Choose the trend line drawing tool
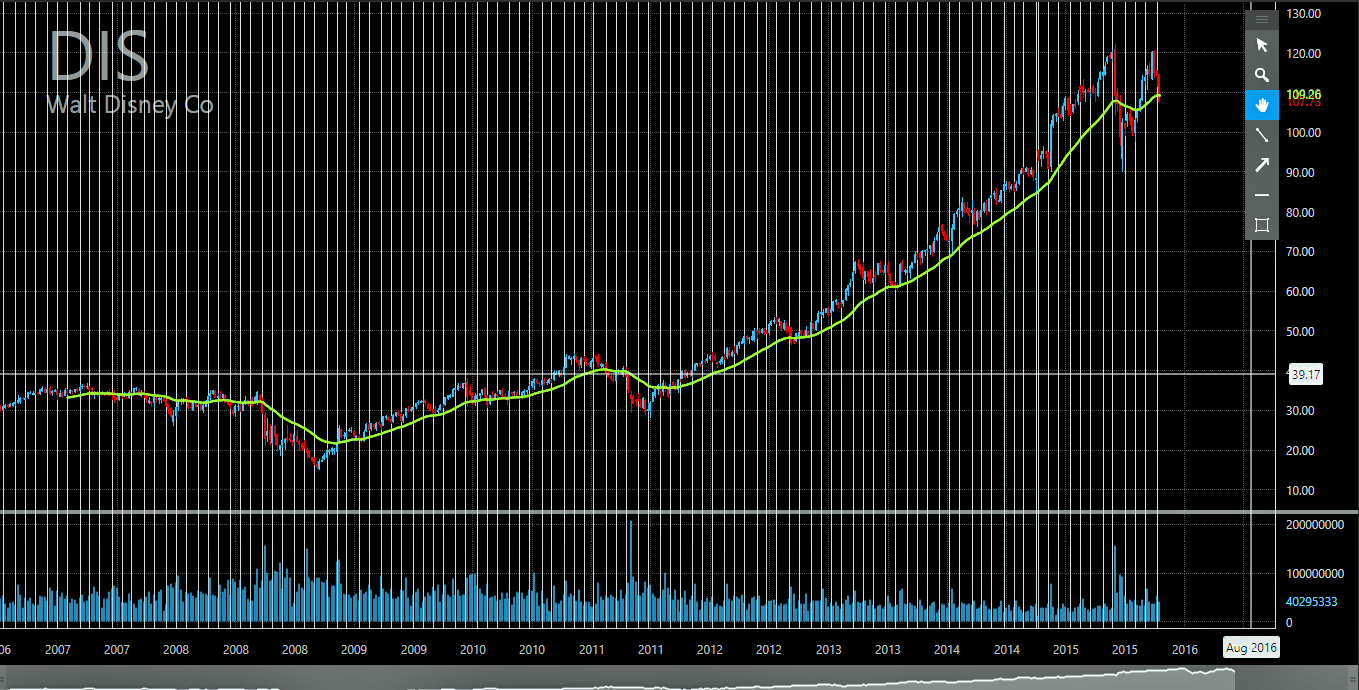The image size is (1359, 690). (x=1262, y=135)
